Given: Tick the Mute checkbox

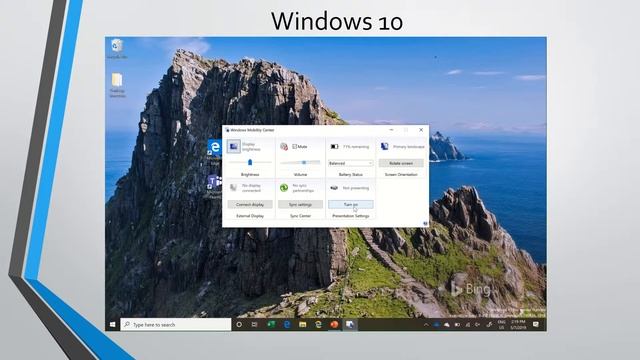Looking at the screenshot, I should 295,146.
